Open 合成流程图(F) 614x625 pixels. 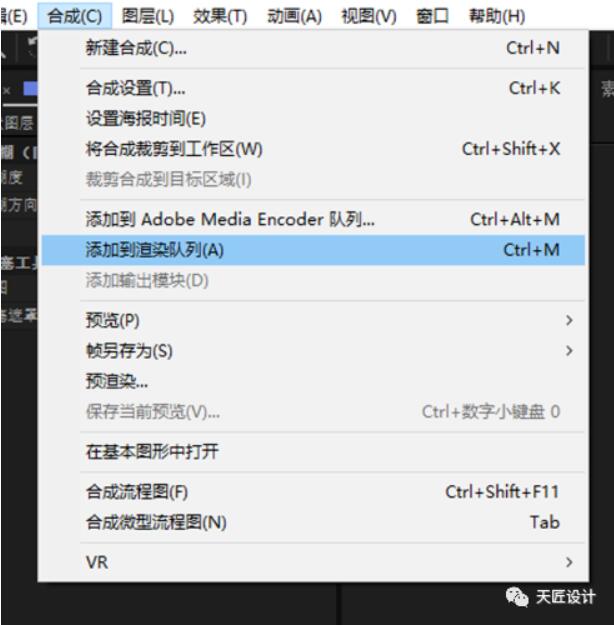pyautogui.click(x=313, y=492)
